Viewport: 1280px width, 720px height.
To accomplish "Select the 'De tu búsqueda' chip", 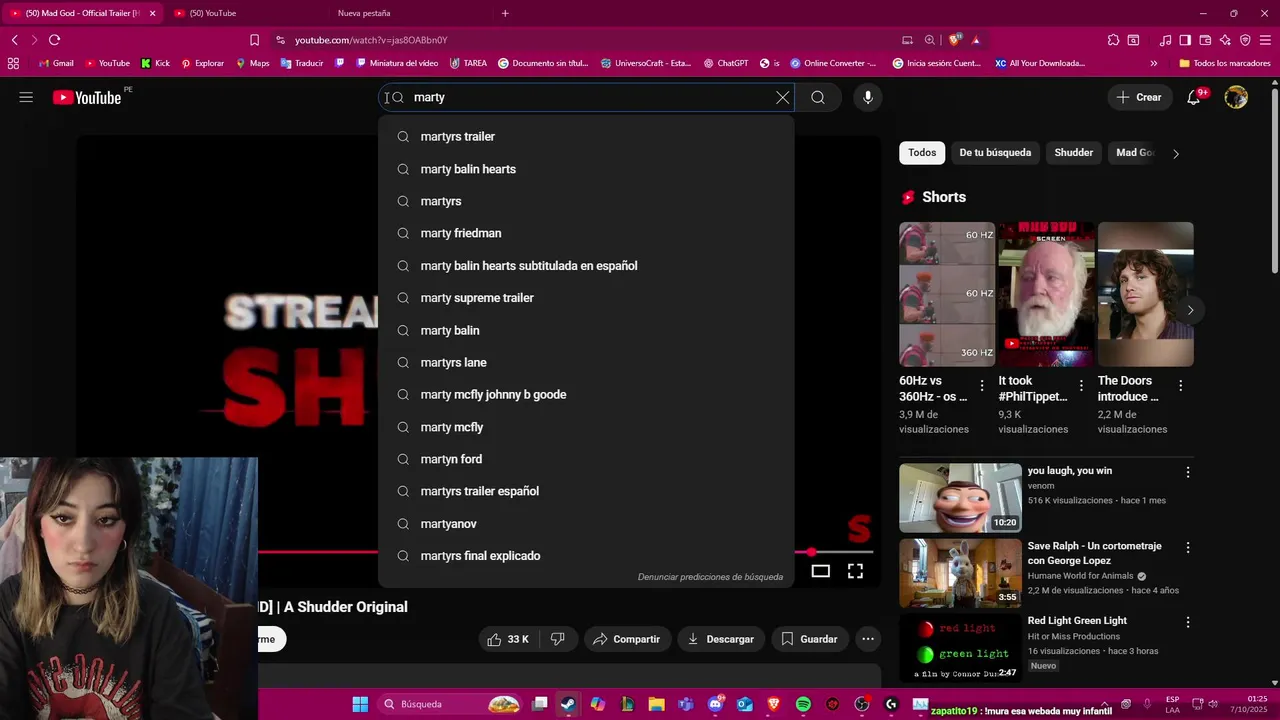I will tap(995, 153).
